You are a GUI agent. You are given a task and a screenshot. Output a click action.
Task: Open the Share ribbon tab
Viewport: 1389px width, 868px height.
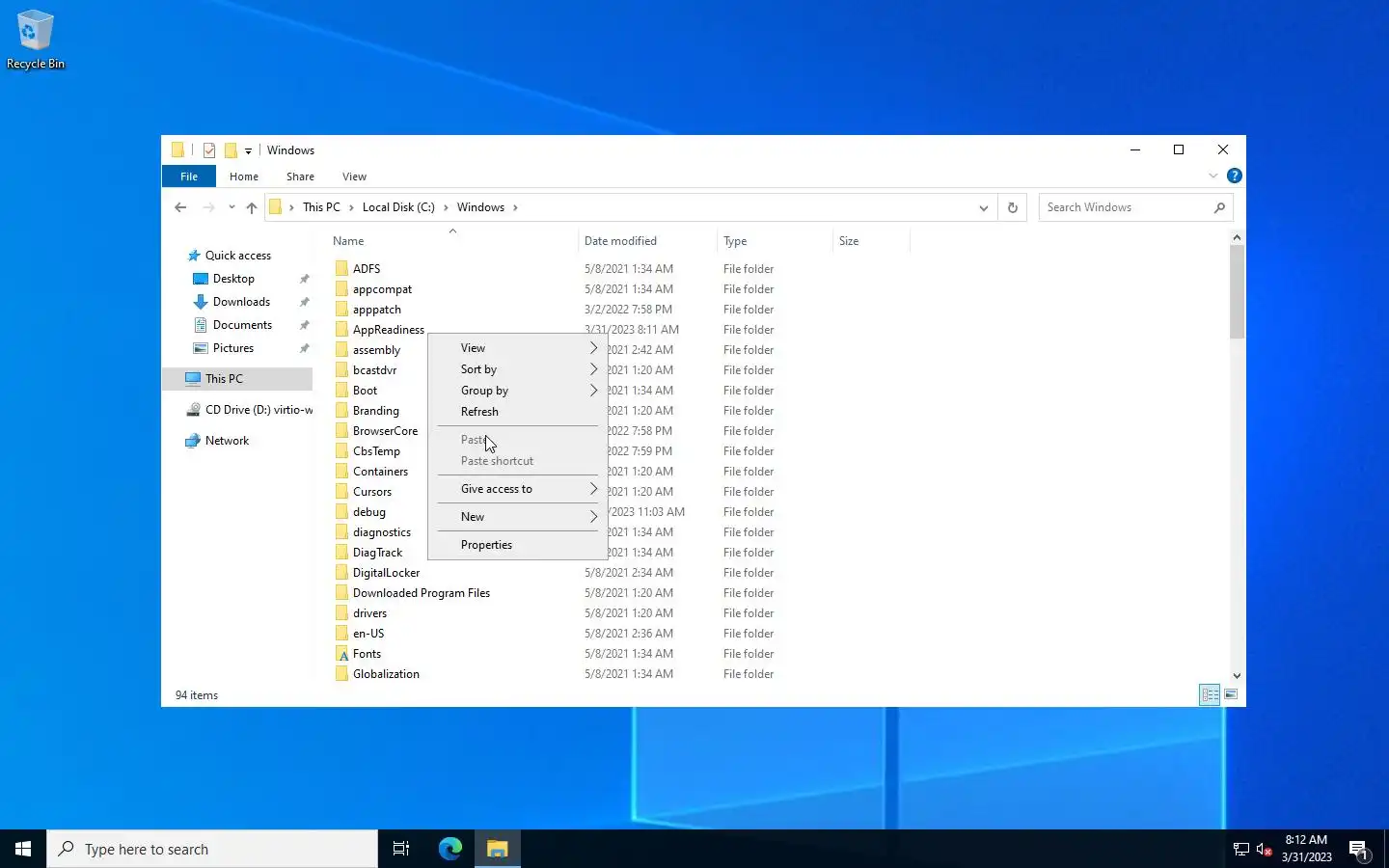point(300,176)
